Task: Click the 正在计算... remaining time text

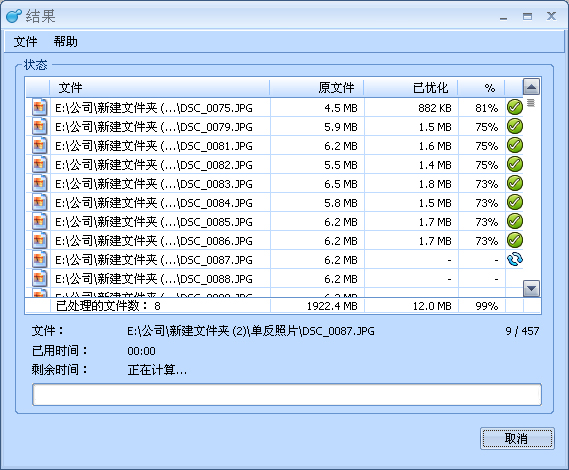Action: click(x=157, y=370)
